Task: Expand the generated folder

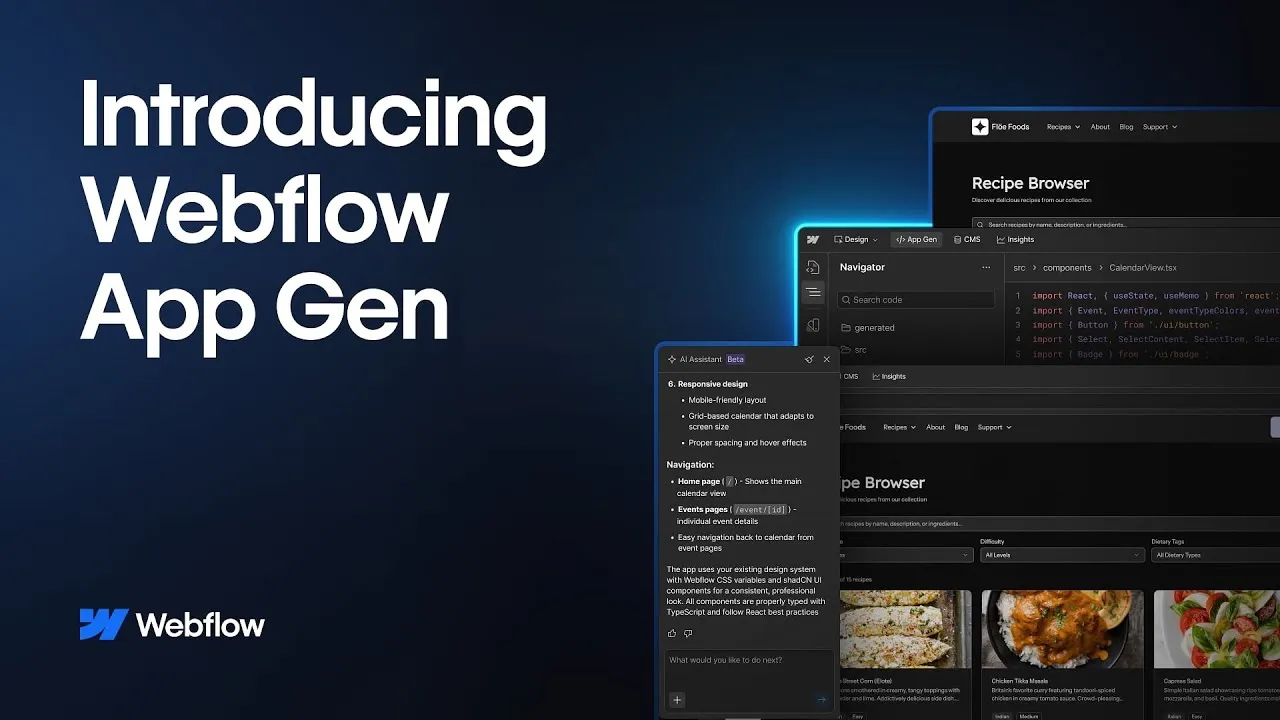Action: (x=868, y=327)
